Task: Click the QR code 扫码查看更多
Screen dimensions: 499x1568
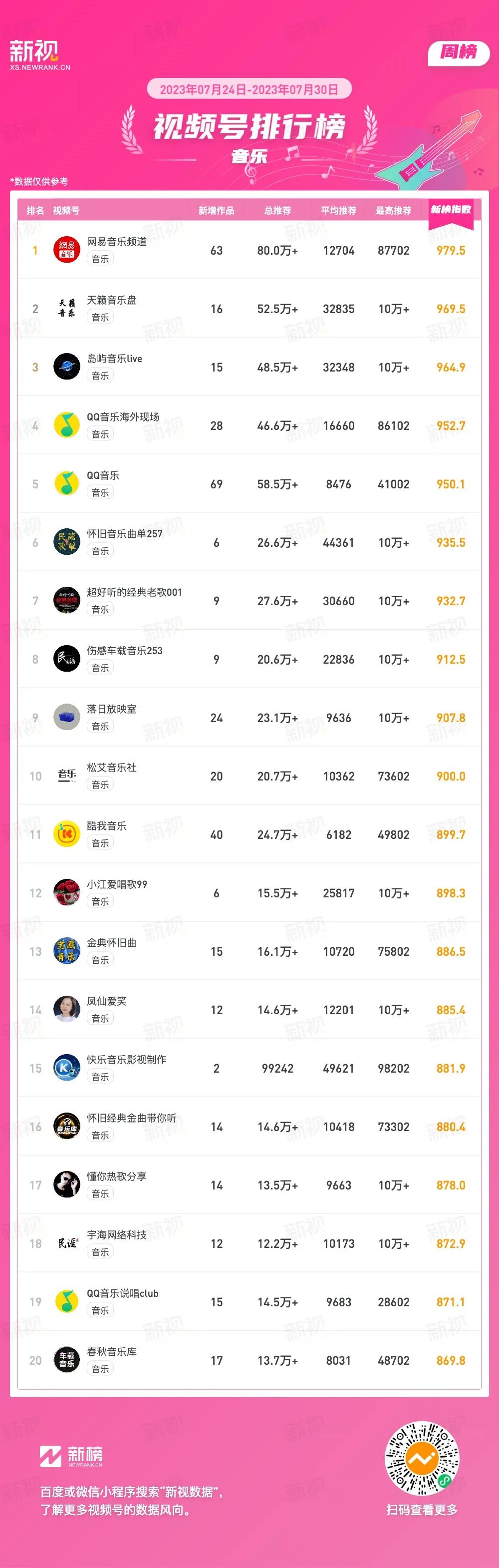Action: [x=422, y=1459]
